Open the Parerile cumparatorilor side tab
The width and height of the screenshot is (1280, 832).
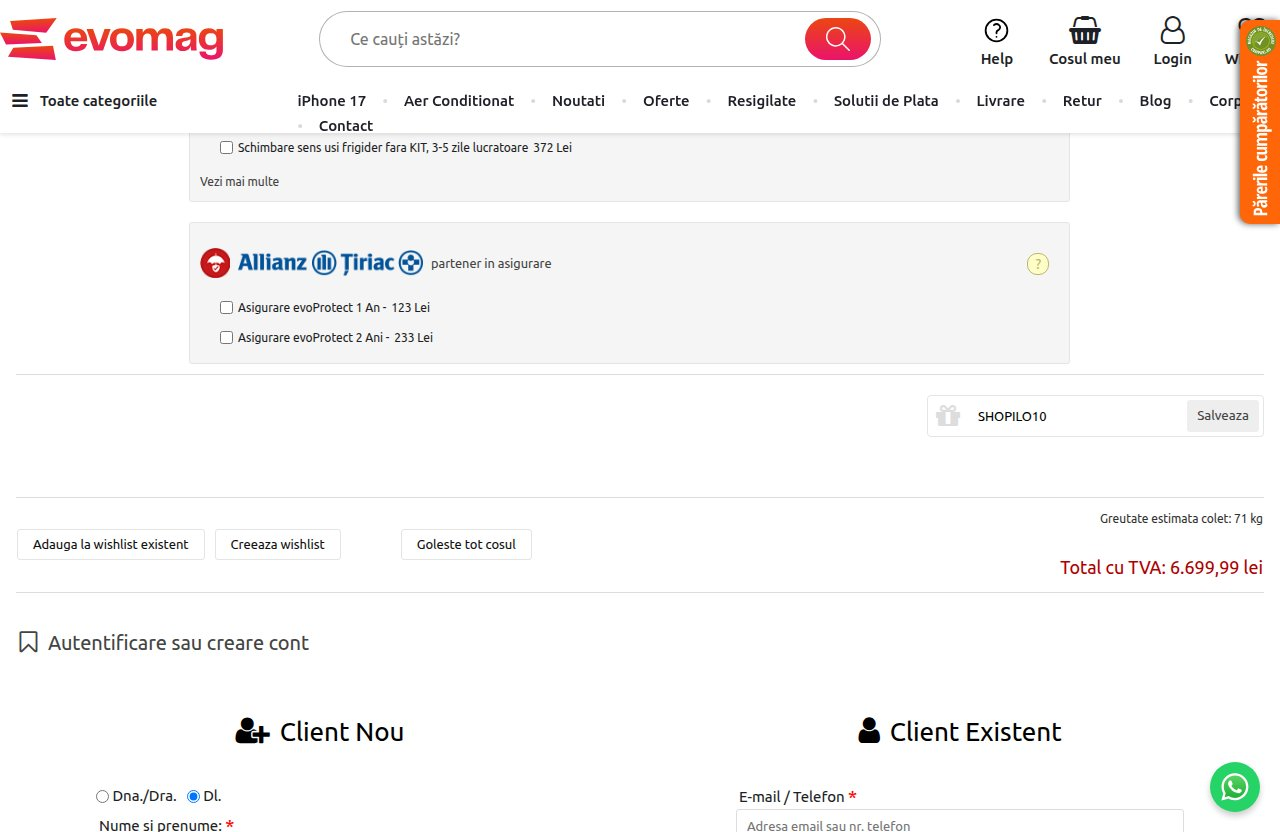coord(1260,122)
